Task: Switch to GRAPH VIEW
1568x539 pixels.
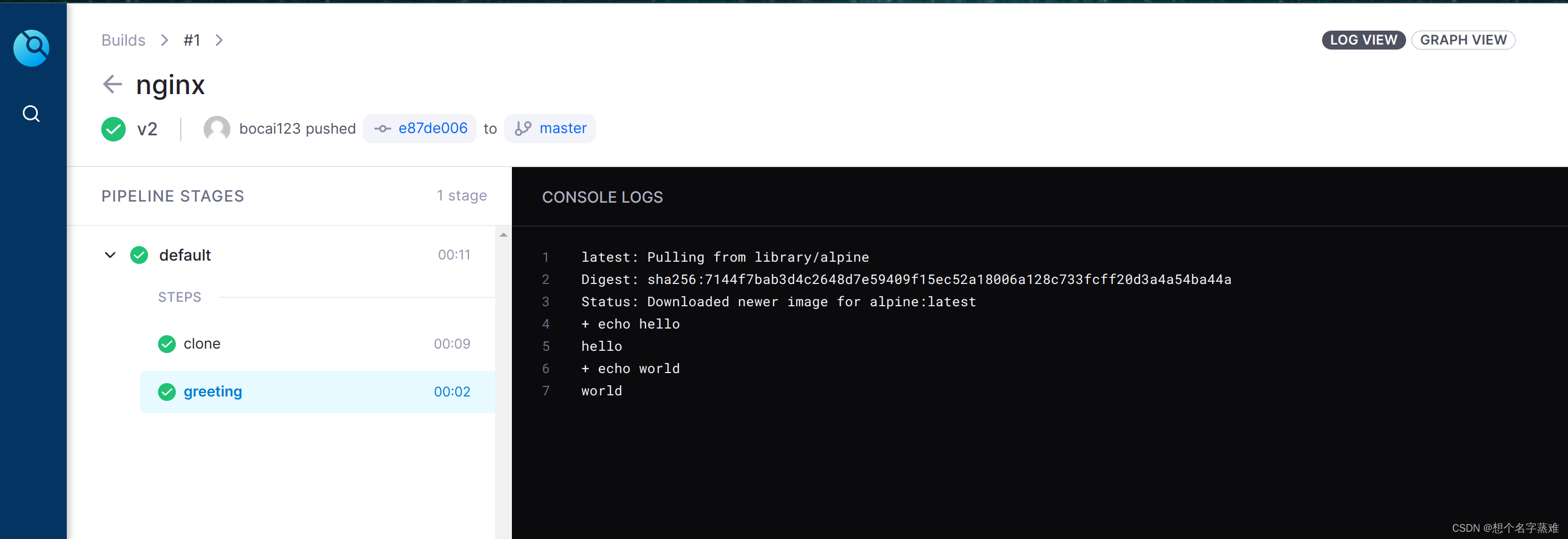Action: coord(1463,40)
